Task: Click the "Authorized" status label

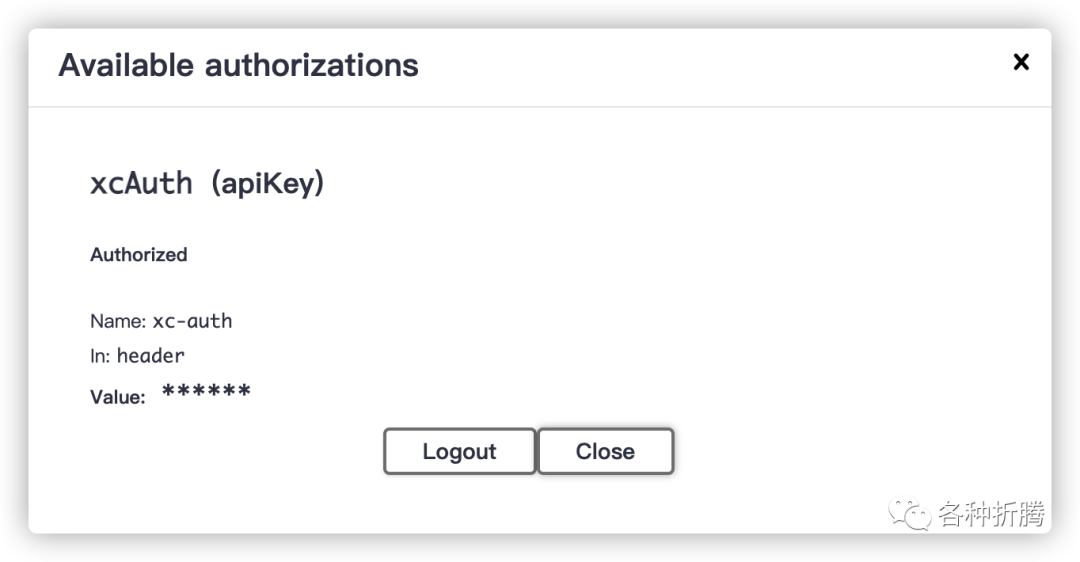Action: click(139, 255)
